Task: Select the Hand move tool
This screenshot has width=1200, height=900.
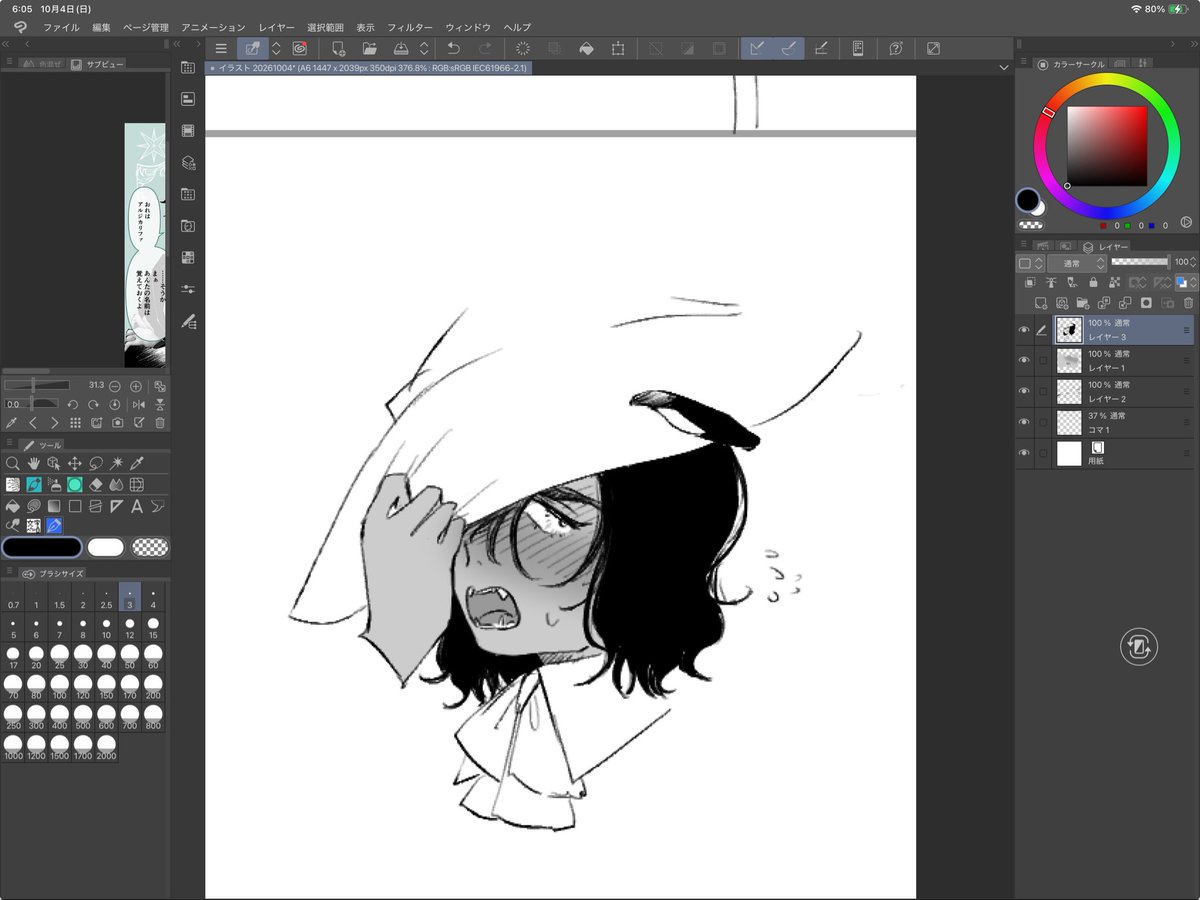Action: [x=33, y=463]
